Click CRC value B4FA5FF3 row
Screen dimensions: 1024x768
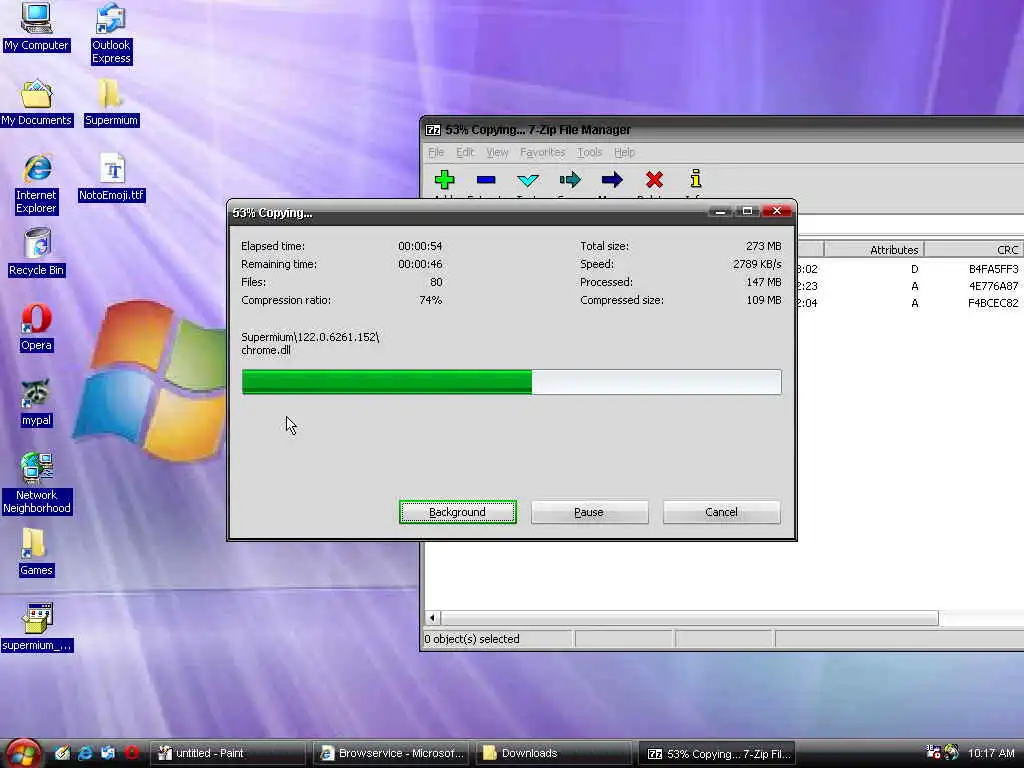point(993,268)
